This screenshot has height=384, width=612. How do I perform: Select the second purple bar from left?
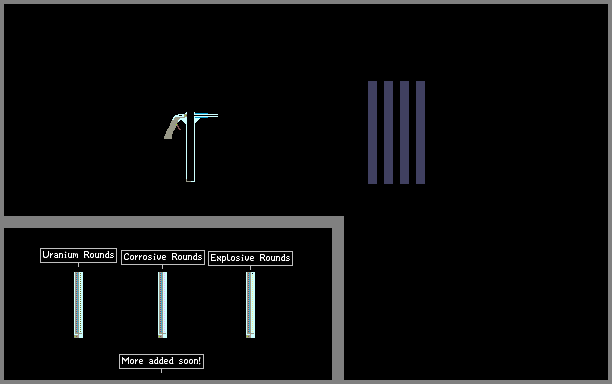(388, 132)
